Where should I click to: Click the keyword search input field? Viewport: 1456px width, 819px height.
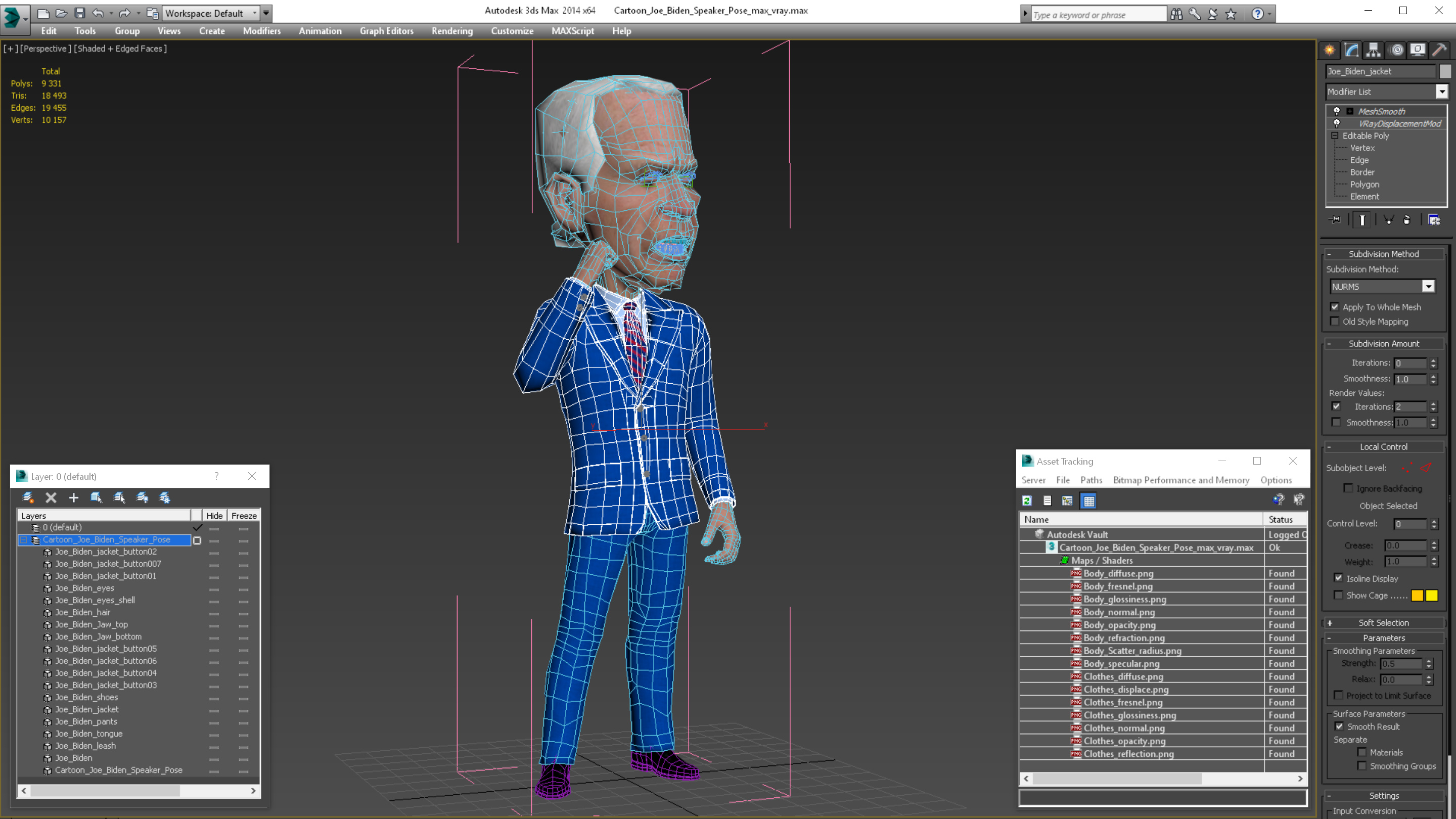(x=1098, y=15)
